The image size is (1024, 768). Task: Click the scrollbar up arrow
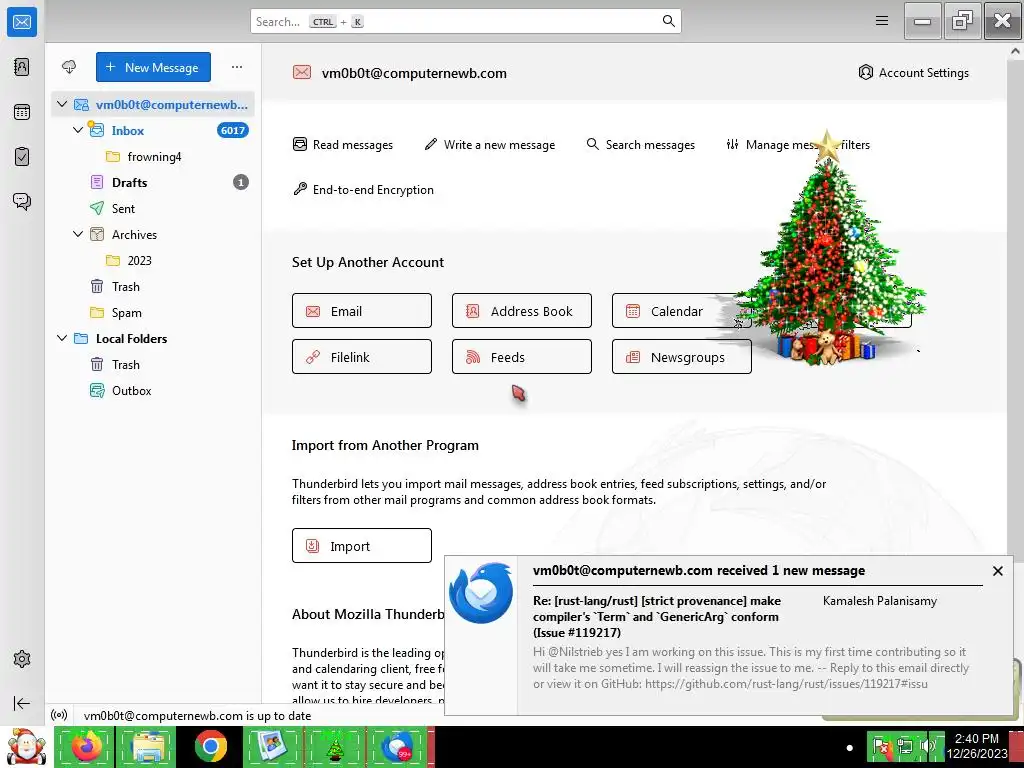tap(1016, 50)
